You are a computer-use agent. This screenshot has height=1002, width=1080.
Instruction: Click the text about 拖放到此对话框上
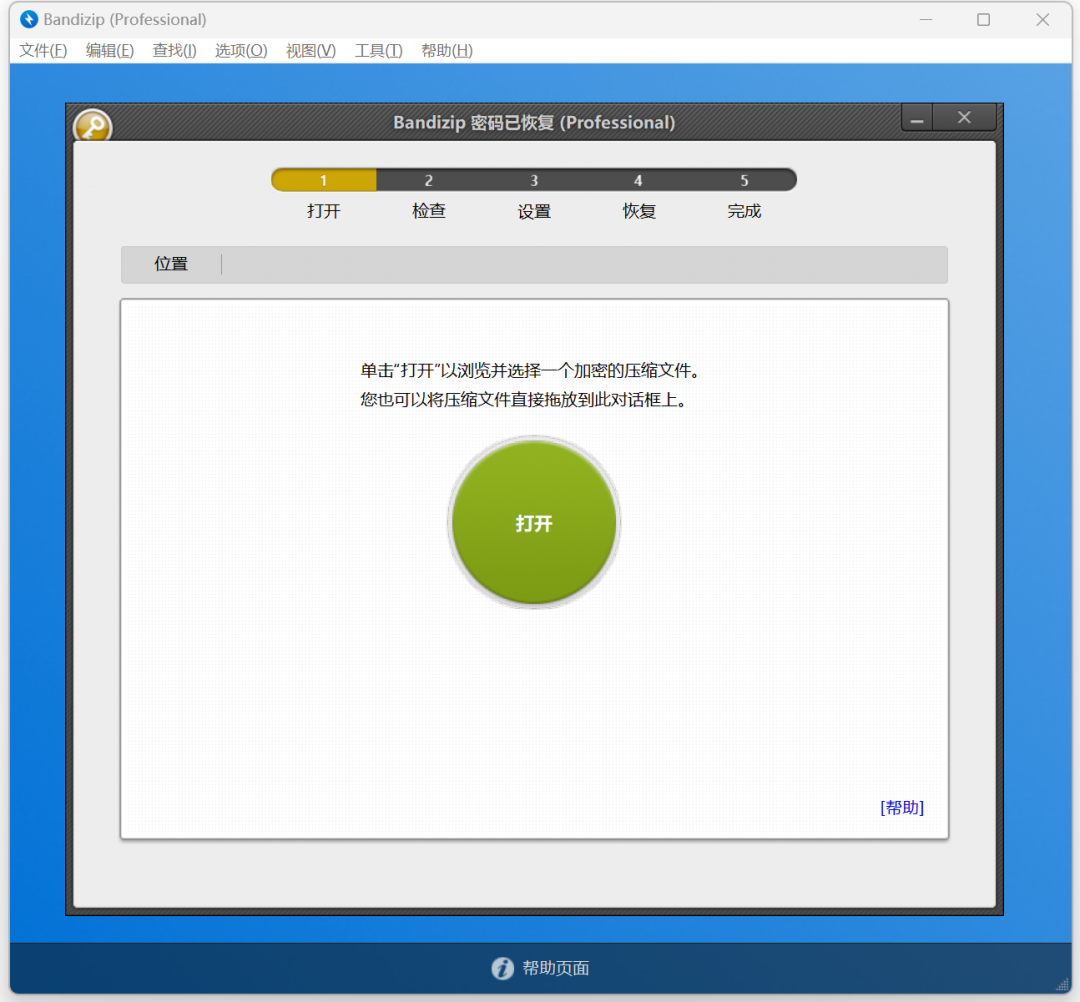[x=523, y=399]
